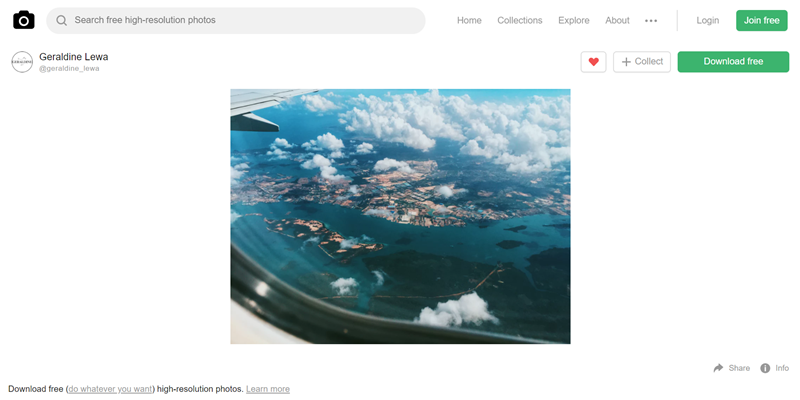
Task: Open the Collections menu item
Action: coord(520,20)
